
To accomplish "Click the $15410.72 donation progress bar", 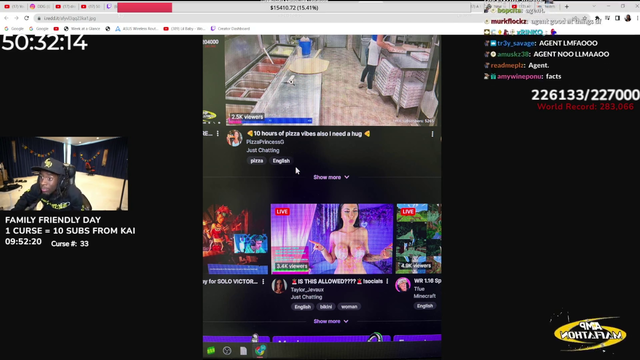I will tap(294, 7).
